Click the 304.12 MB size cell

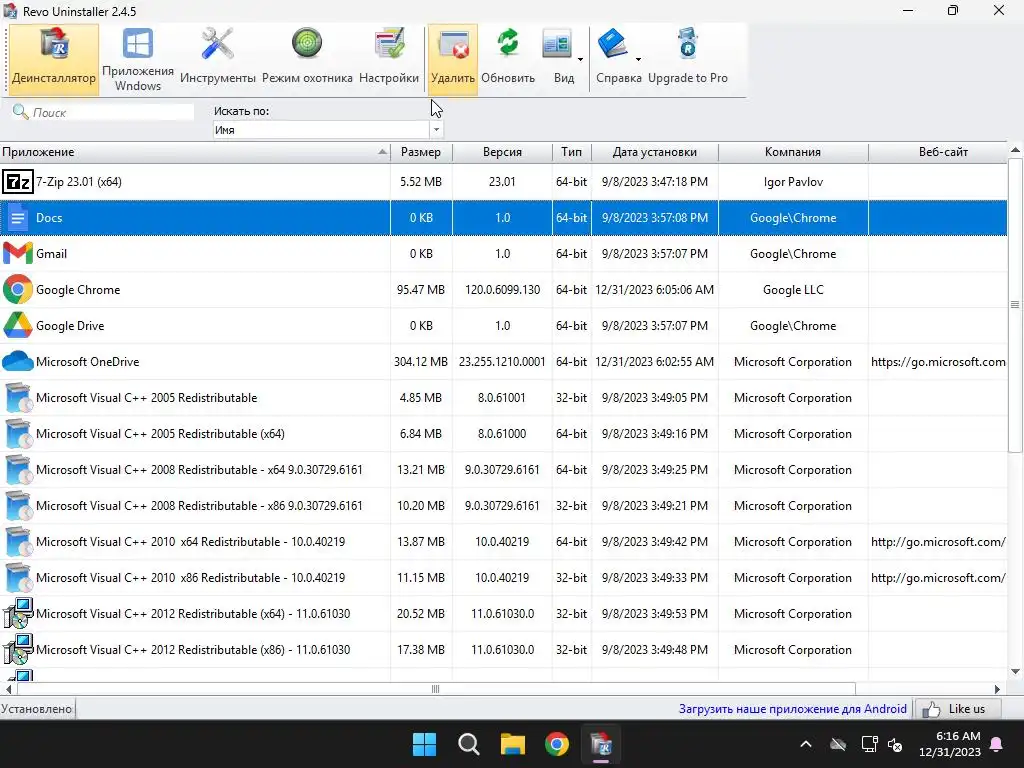pyautogui.click(x=421, y=361)
